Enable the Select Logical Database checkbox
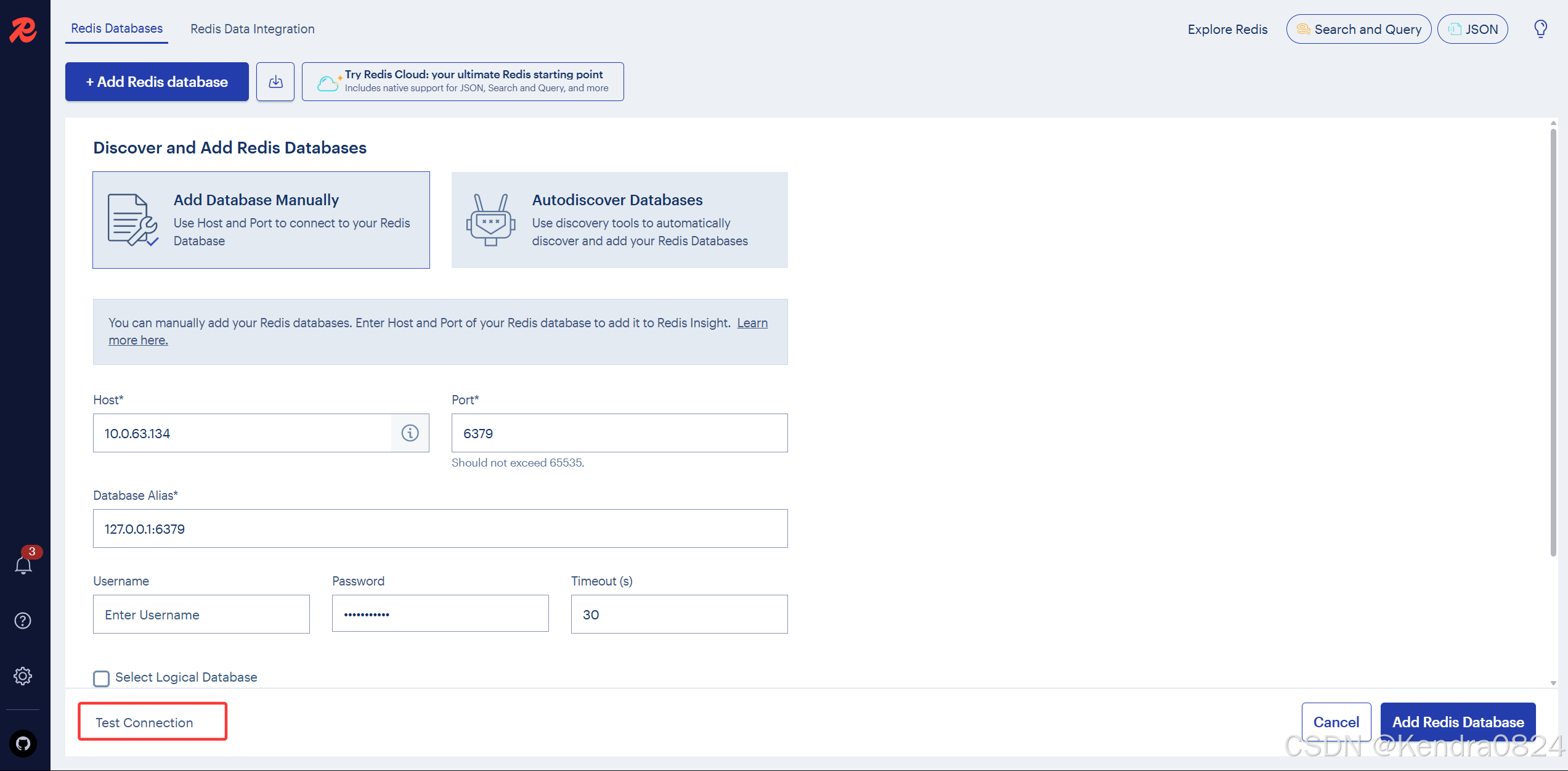1568x771 pixels. tap(102, 678)
